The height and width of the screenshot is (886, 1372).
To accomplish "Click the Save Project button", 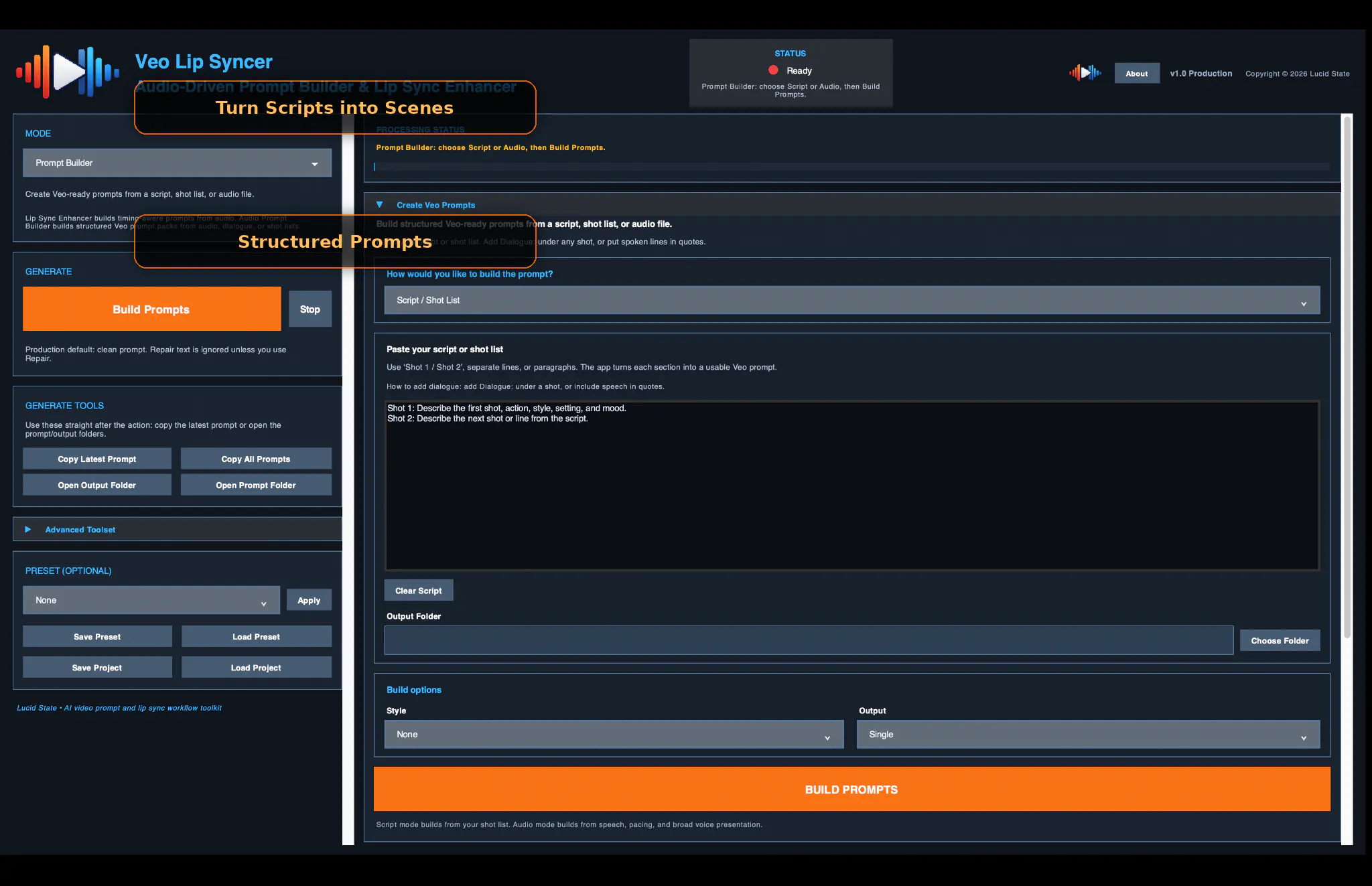I will pos(97,667).
